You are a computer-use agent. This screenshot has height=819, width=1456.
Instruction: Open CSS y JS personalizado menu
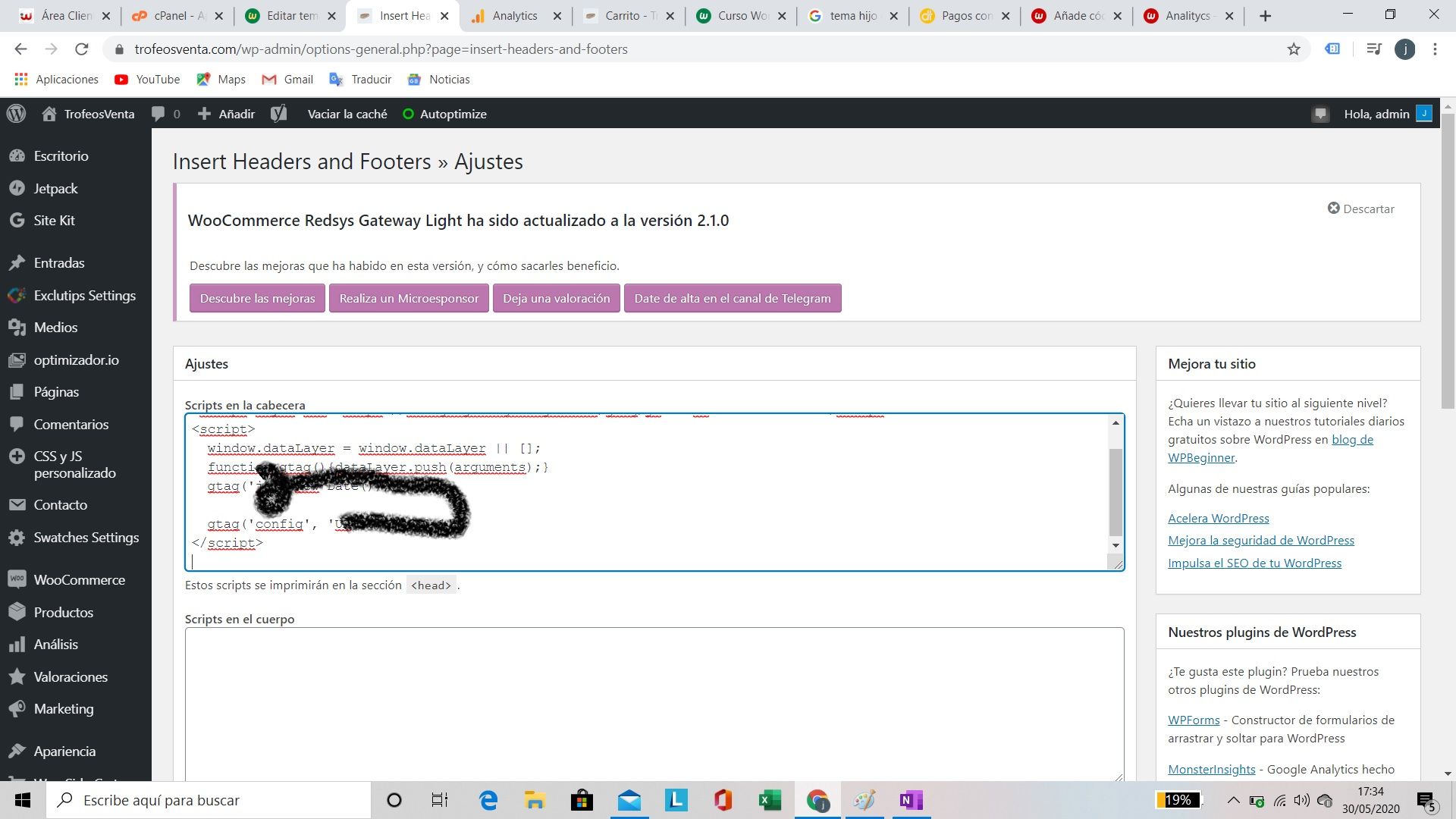pos(76,464)
